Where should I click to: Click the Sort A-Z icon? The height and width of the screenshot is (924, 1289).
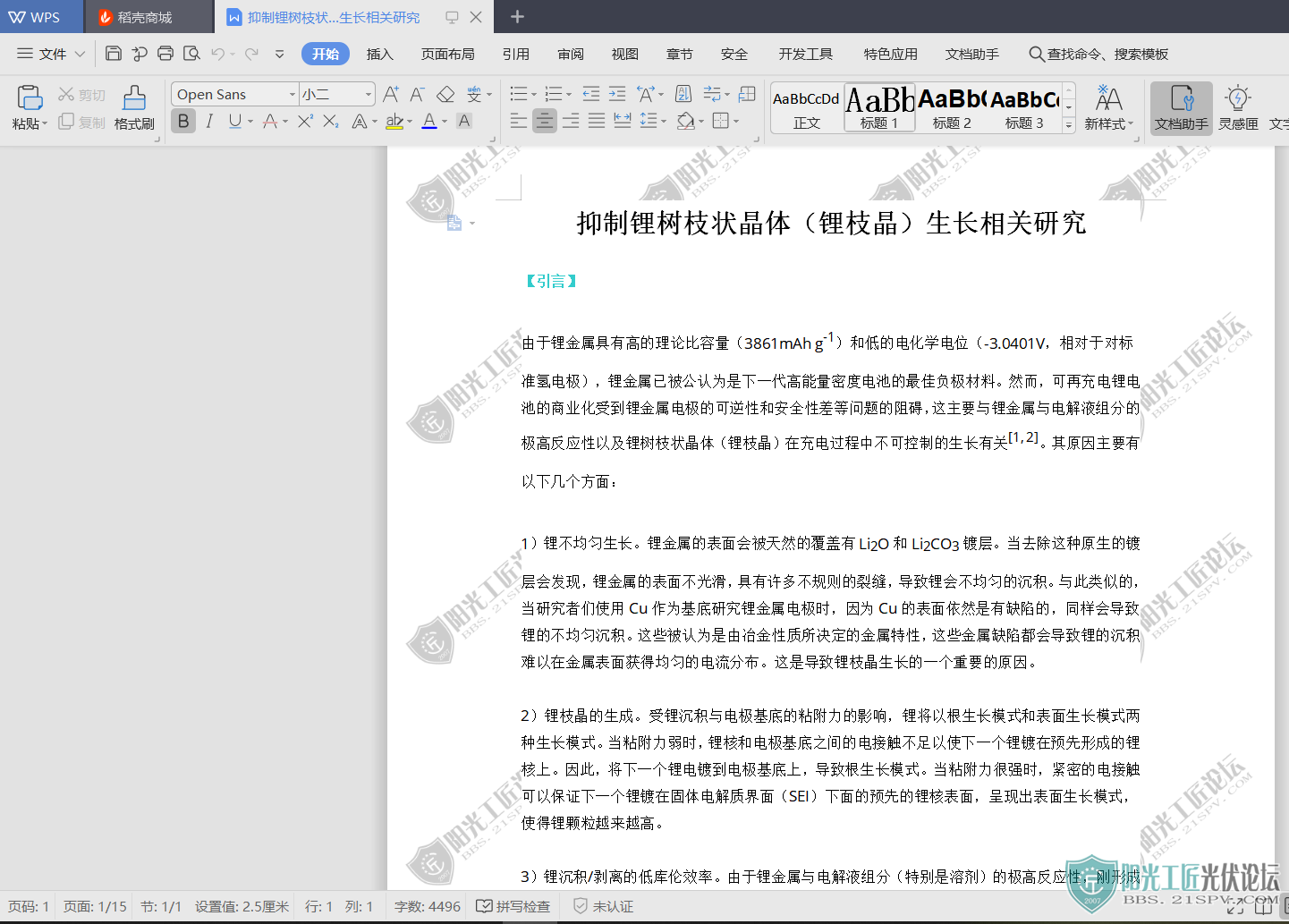(683, 94)
